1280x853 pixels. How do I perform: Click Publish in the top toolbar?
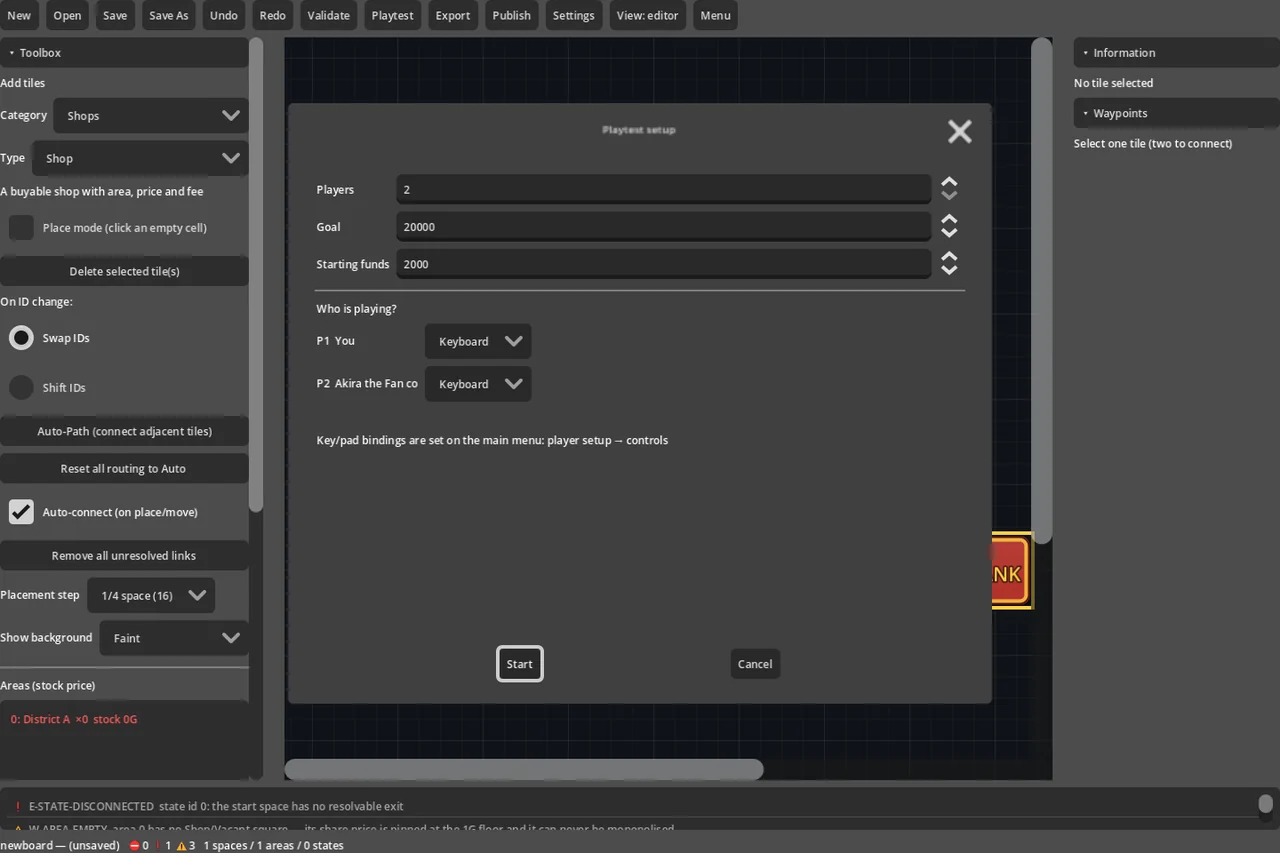tap(511, 15)
